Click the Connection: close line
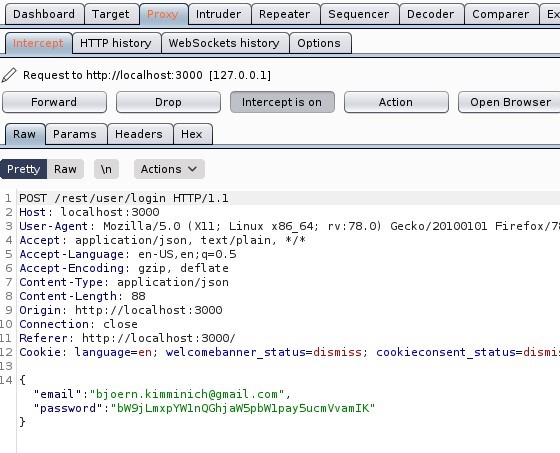 tap(79, 324)
